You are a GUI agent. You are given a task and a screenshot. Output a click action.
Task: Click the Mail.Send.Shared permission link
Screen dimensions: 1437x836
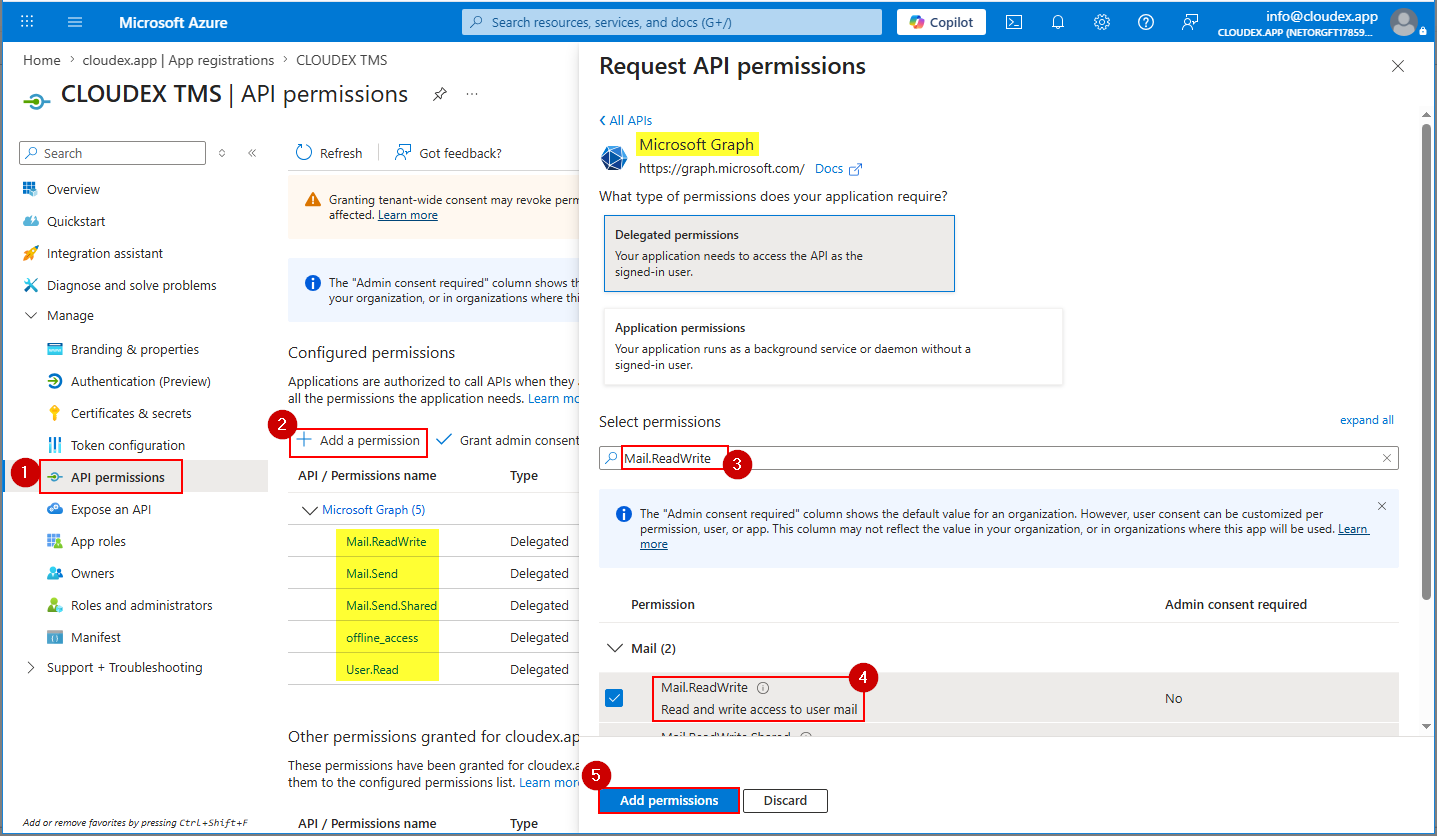tap(391, 605)
